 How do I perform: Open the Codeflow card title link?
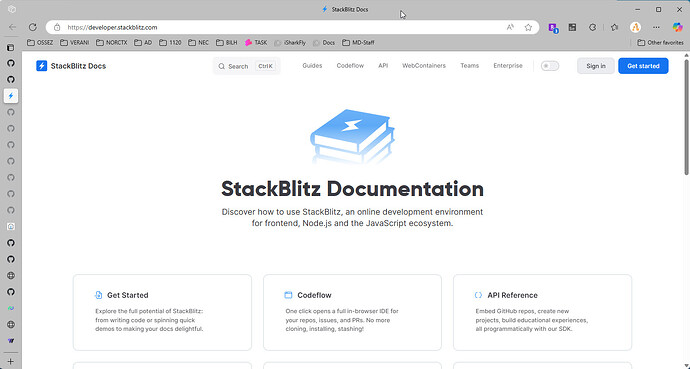[314, 295]
